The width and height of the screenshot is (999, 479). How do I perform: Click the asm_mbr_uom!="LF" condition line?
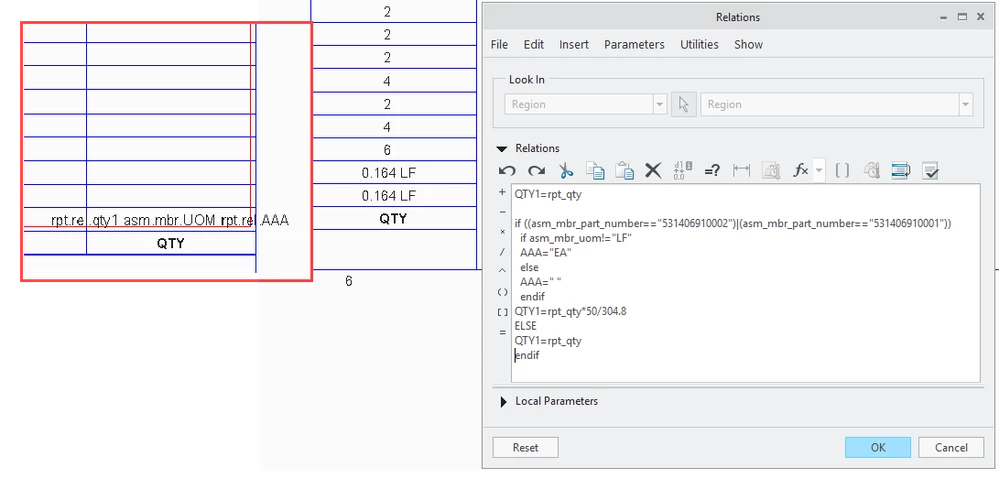(x=575, y=238)
